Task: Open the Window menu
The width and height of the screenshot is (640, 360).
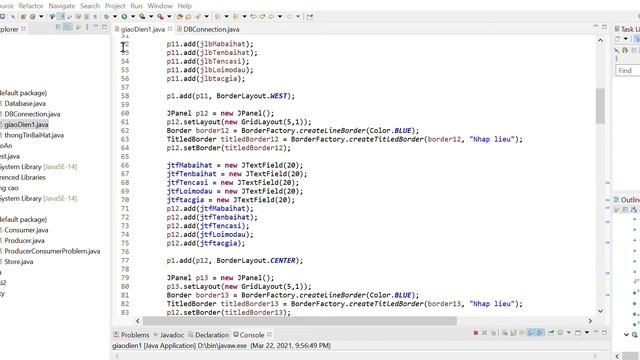Action: click(160, 6)
